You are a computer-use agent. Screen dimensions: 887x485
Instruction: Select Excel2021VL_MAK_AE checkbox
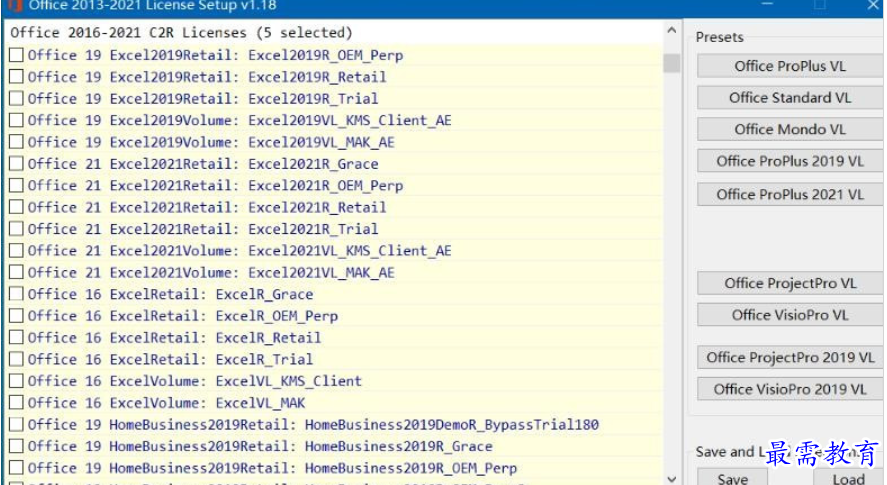coord(16,272)
